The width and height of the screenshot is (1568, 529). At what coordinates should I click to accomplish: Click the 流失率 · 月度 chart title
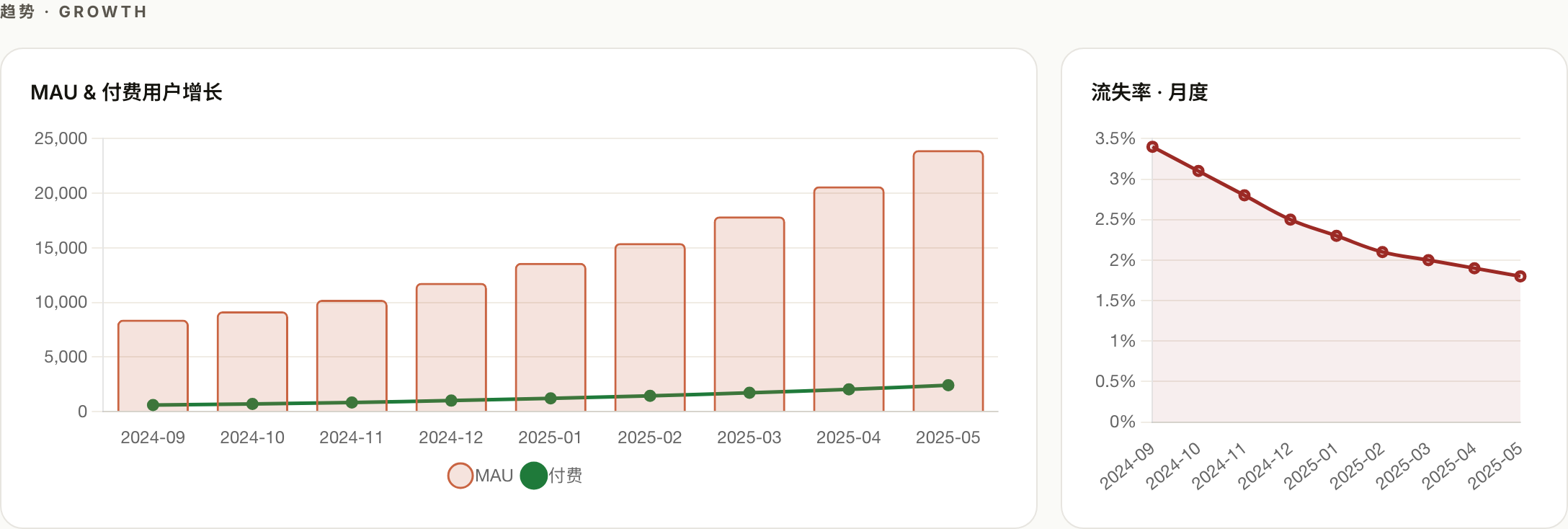(x=1149, y=92)
